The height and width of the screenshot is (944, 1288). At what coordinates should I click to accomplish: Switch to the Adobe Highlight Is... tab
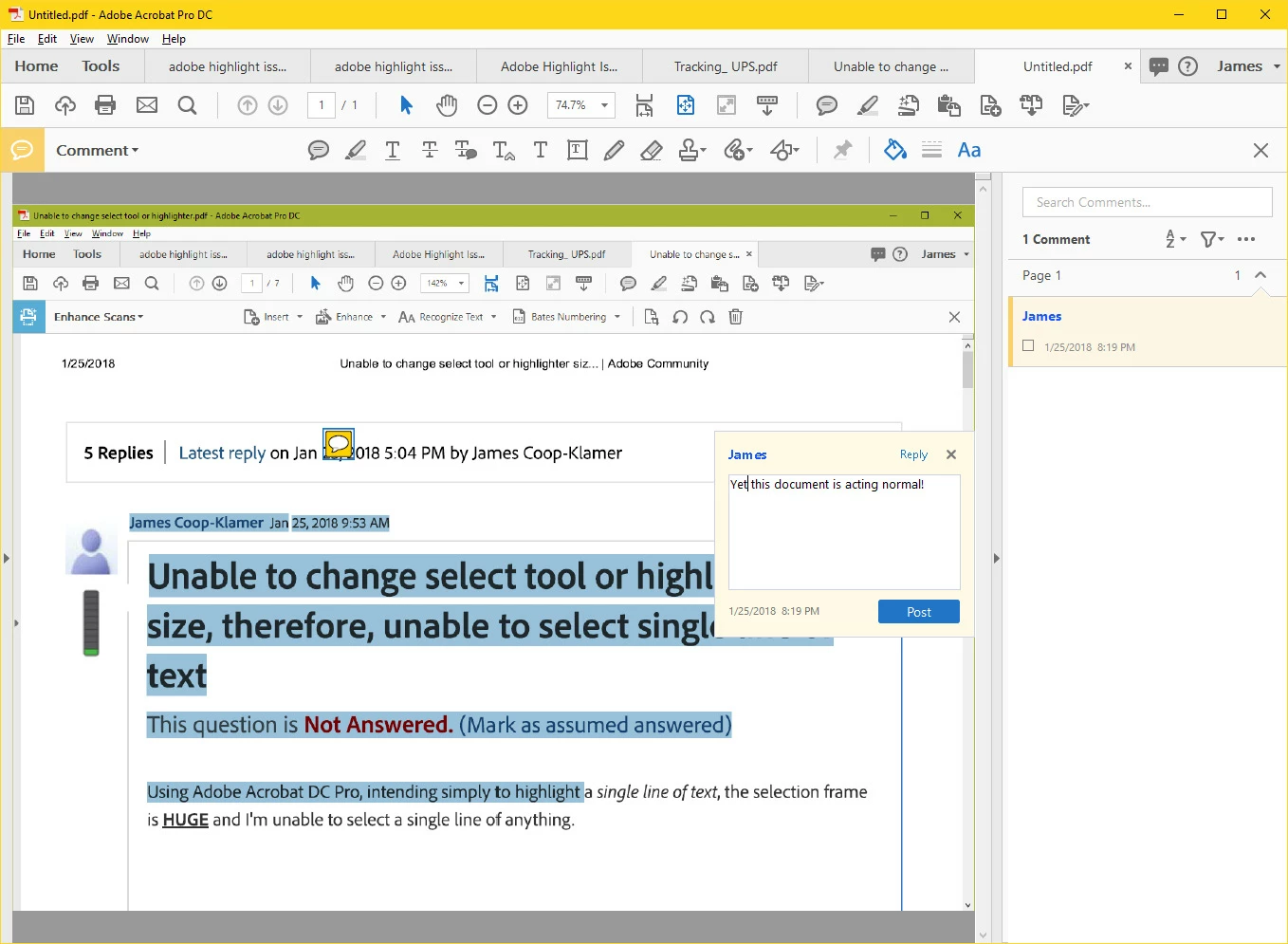559,66
